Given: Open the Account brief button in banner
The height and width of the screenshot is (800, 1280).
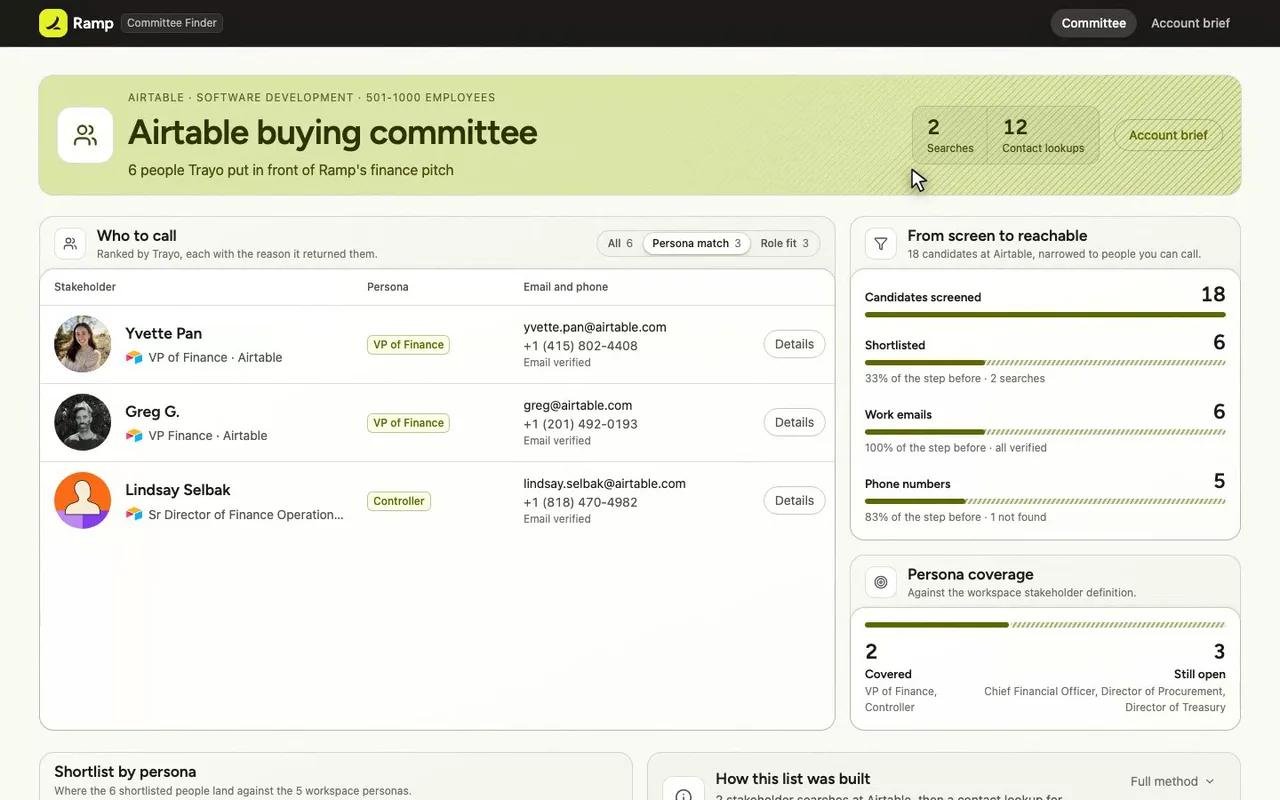Looking at the screenshot, I should click(1168, 135).
